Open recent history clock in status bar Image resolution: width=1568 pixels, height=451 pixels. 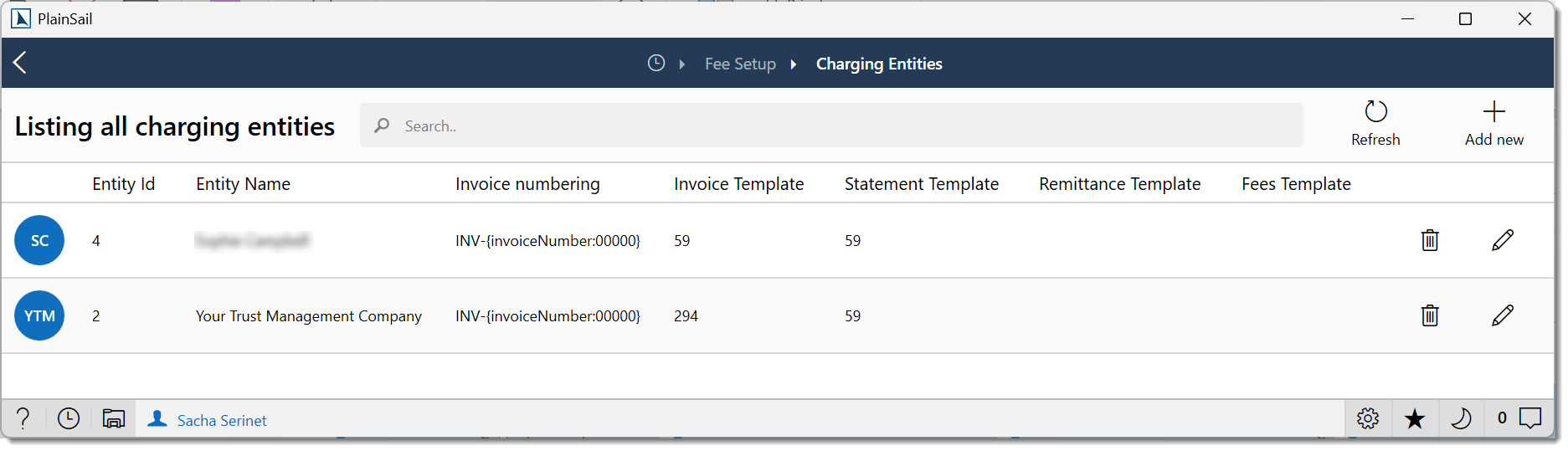click(x=69, y=418)
